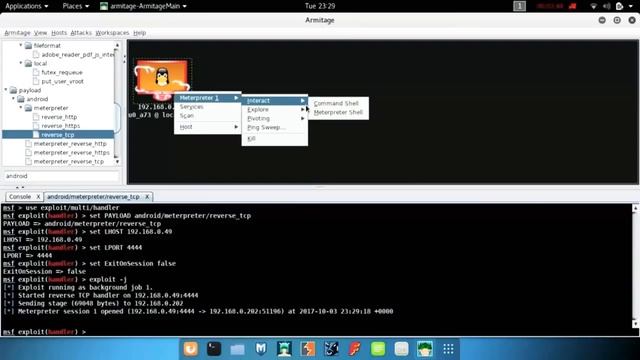
Task: Click the volume speaker icon
Action: pyautogui.click(x=607, y=6)
